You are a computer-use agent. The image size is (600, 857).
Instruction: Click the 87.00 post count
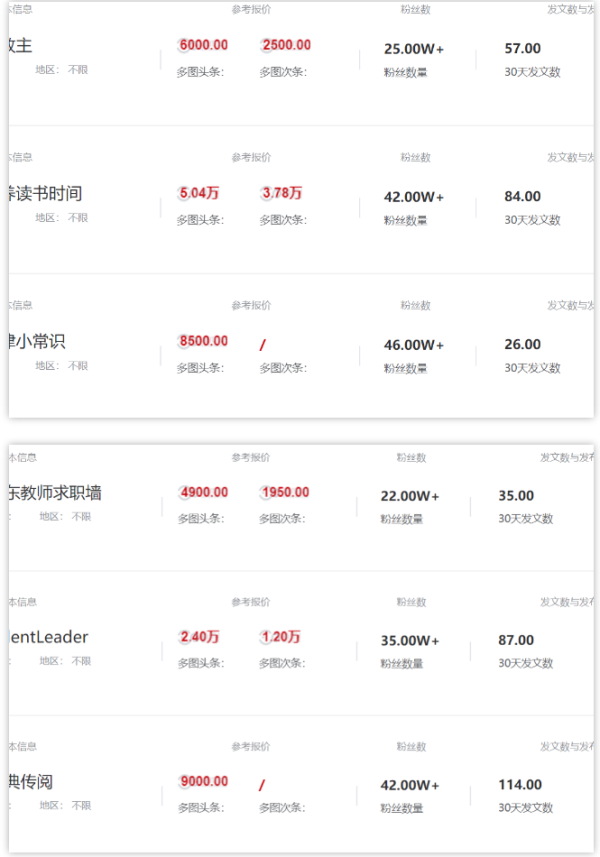click(516, 640)
